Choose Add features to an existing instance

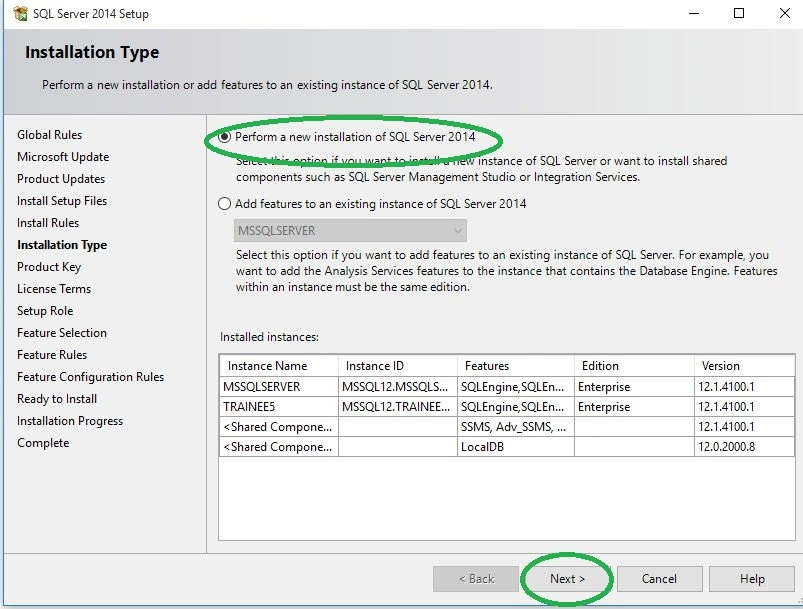tap(224, 204)
